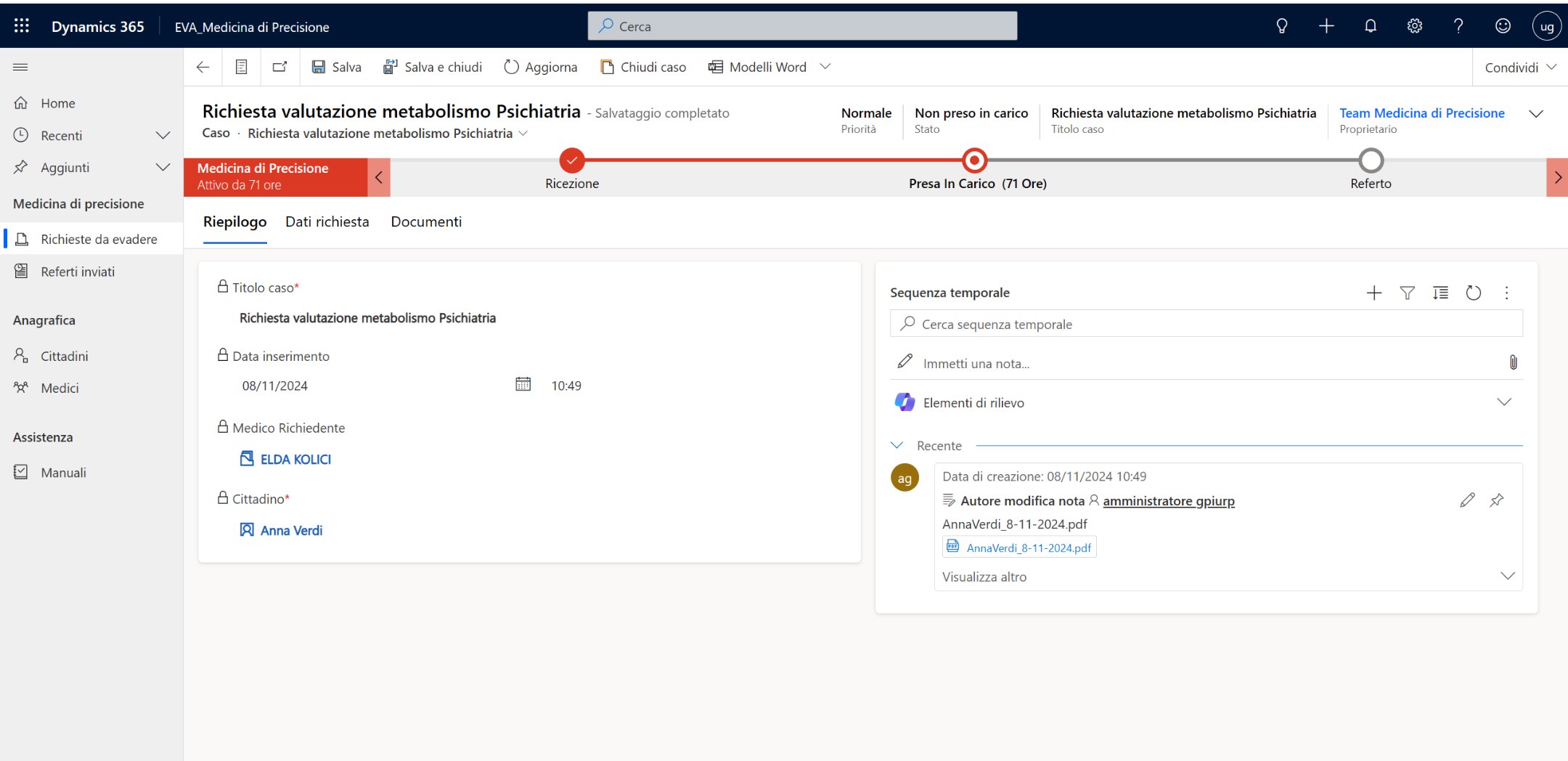Expand Elementi di rilievo section
This screenshot has height=761, width=1568.
(1503, 402)
